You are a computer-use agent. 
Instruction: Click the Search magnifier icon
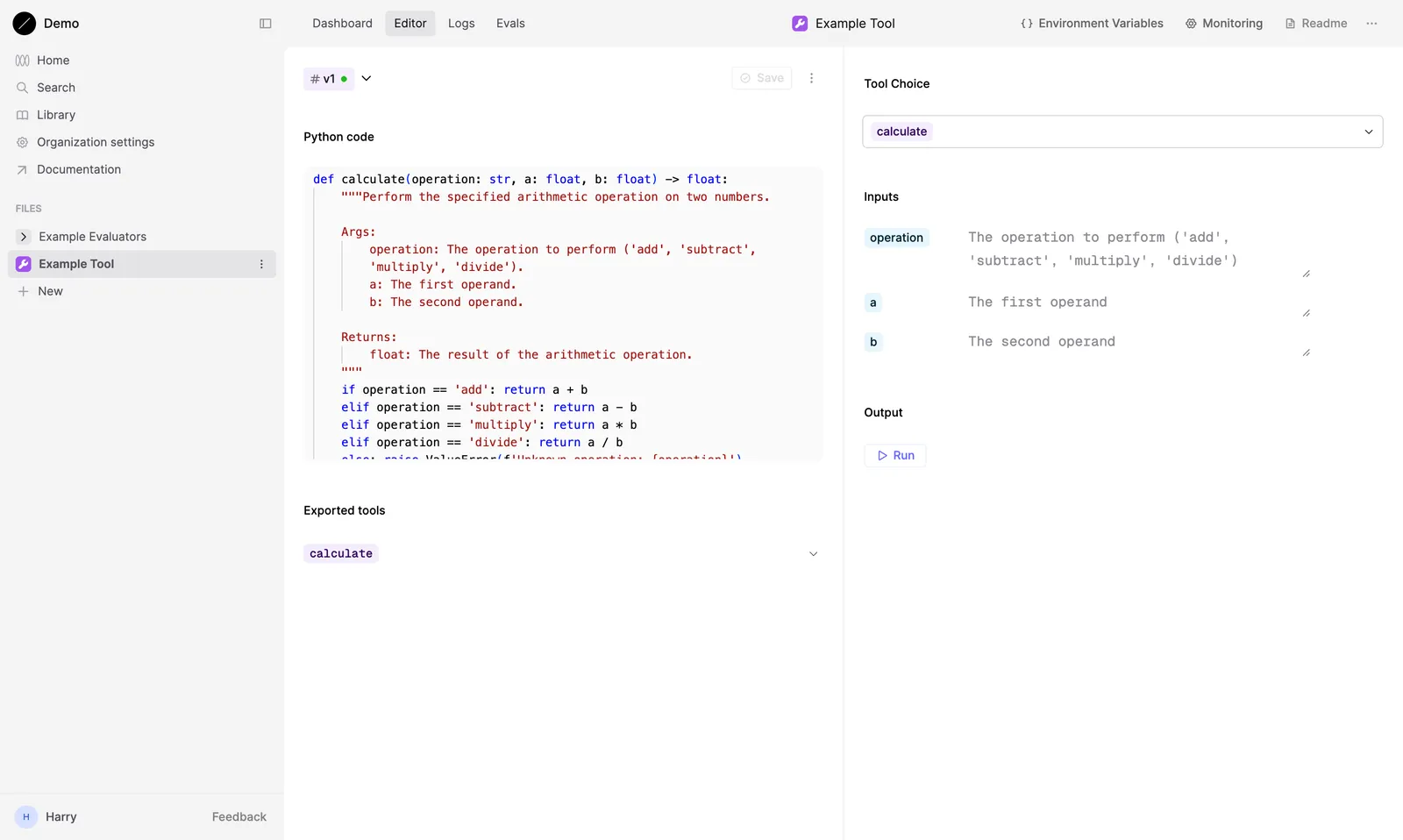(23, 88)
